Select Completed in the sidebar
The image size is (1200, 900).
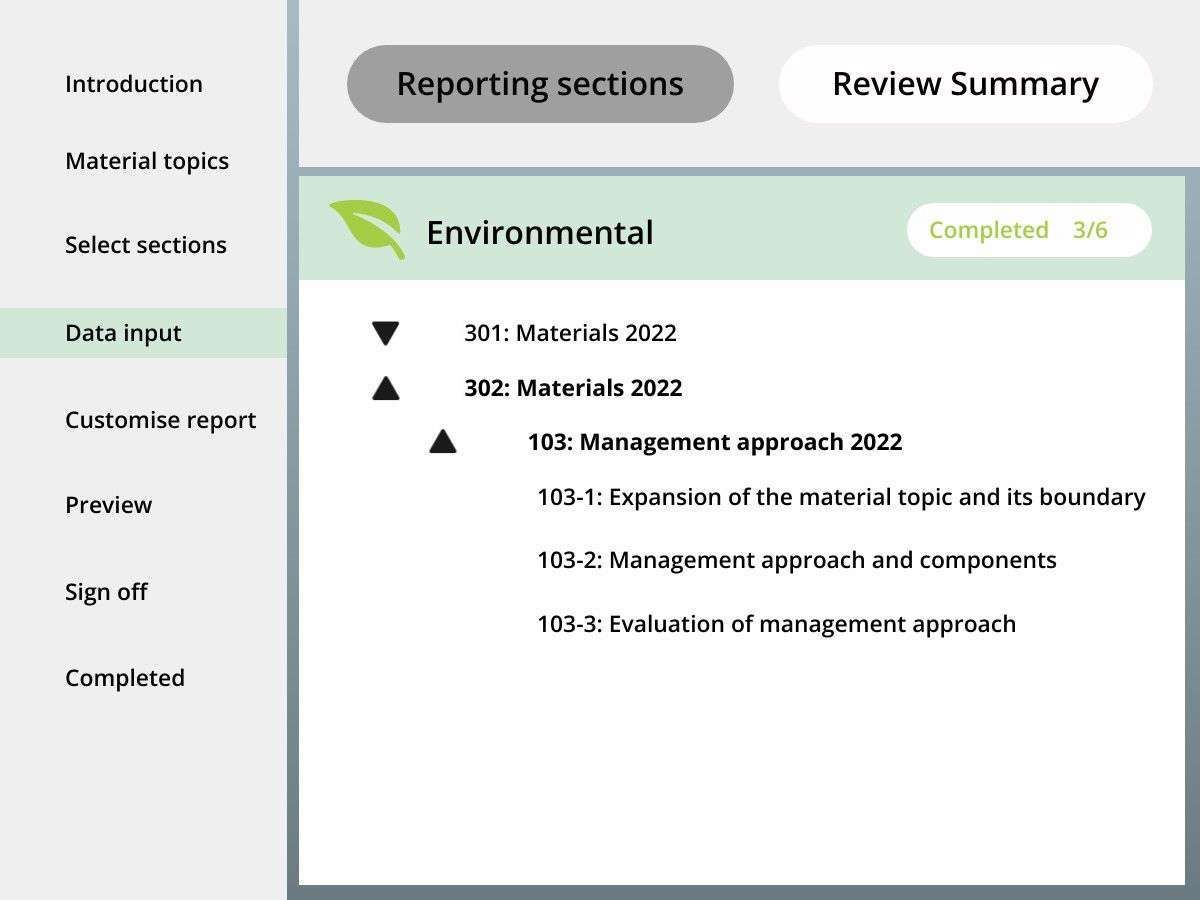[125, 678]
